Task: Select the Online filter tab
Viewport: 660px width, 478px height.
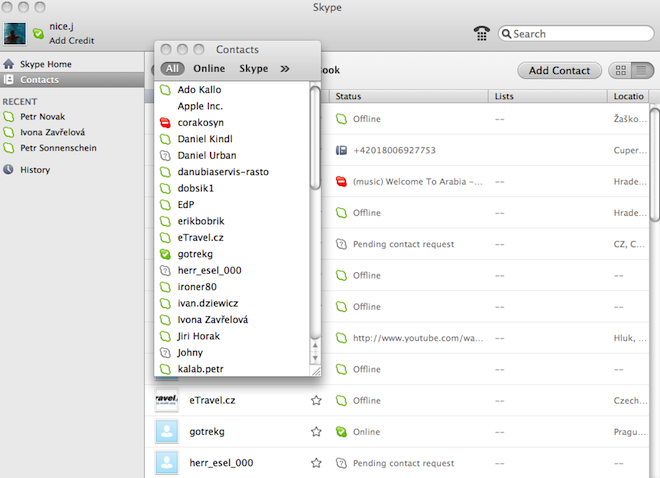Action: pos(209,69)
